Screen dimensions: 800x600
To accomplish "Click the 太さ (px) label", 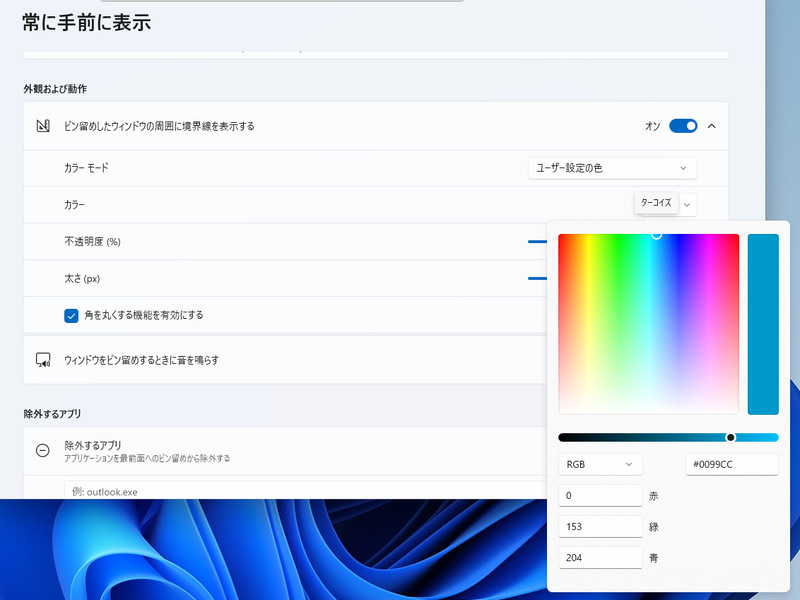I will (82, 279).
